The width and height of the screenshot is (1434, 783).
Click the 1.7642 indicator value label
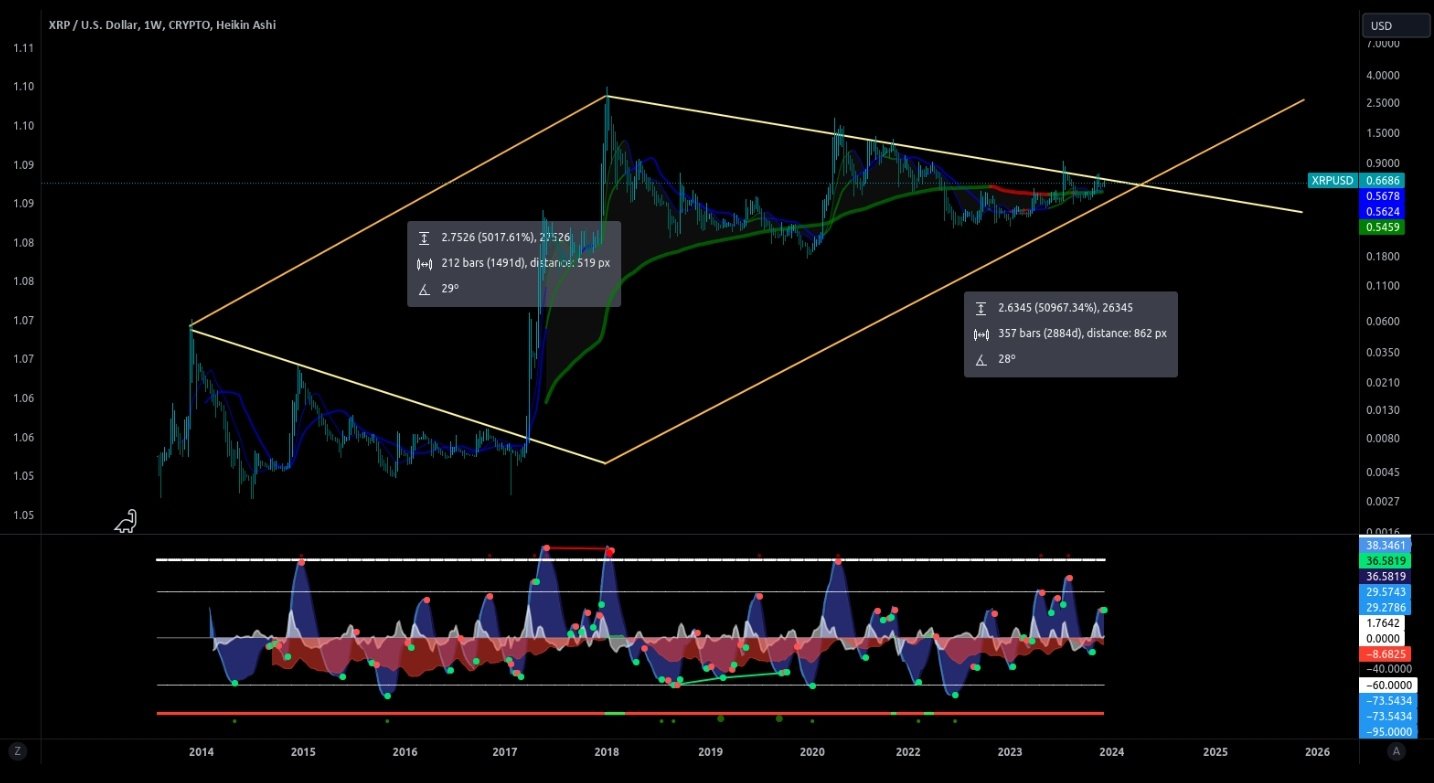tap(1384, 623)
